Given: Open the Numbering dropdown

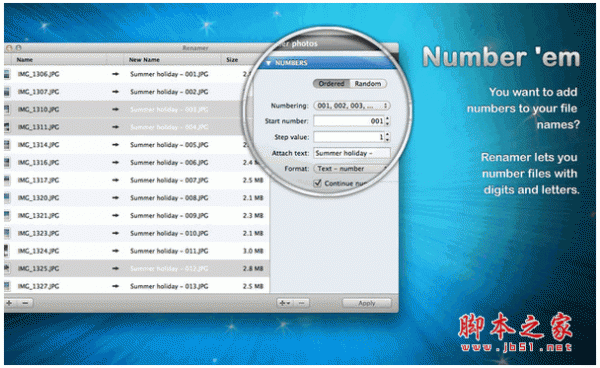Looking at the screenshot, I should [352, 106].
